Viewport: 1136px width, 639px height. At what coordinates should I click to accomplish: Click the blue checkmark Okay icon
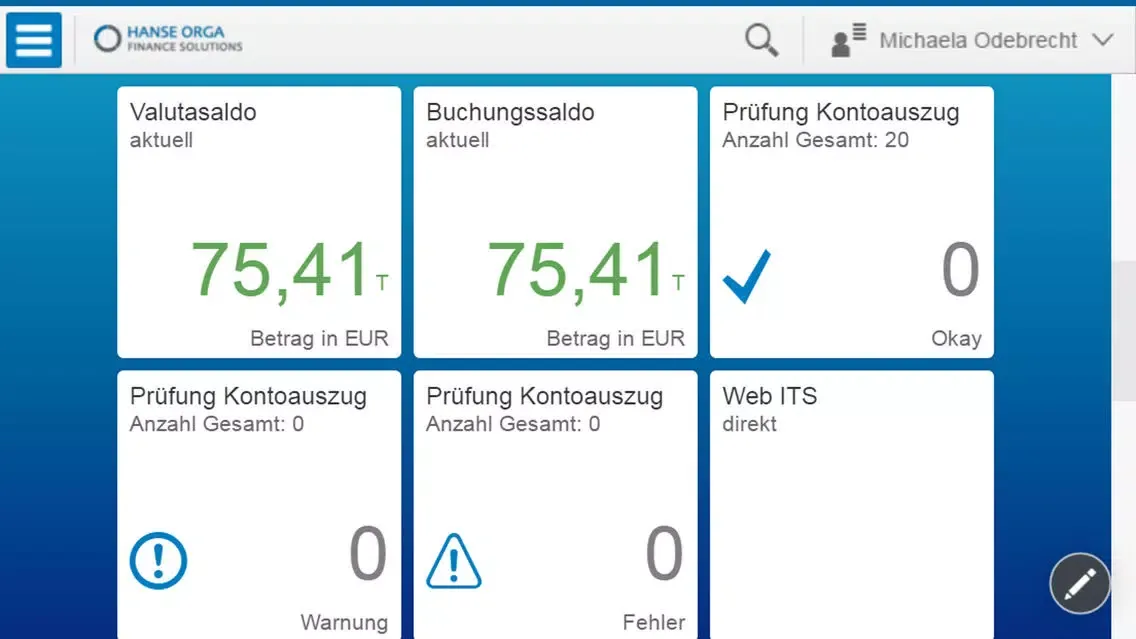point(747,276)
